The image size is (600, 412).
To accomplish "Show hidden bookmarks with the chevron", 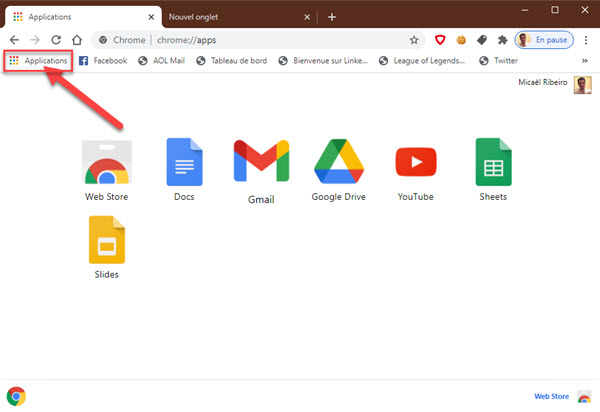I will [585, 60].
